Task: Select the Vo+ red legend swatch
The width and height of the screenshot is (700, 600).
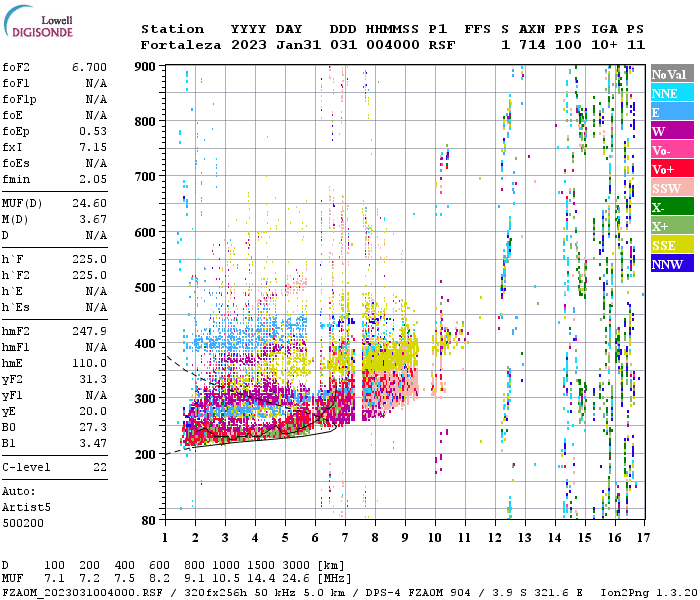Action: point(672,169)
